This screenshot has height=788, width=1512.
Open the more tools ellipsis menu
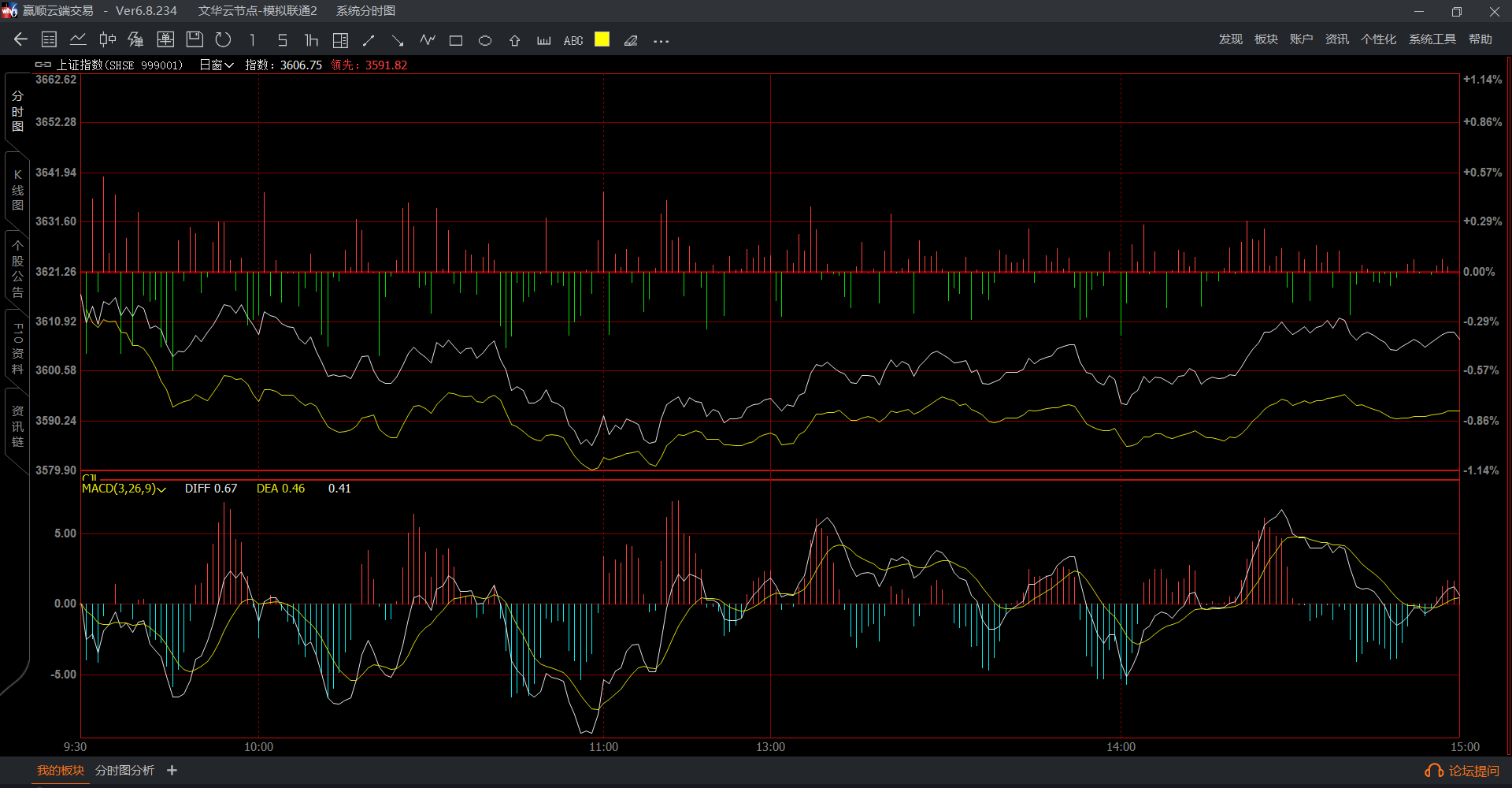tap(661, 41)
